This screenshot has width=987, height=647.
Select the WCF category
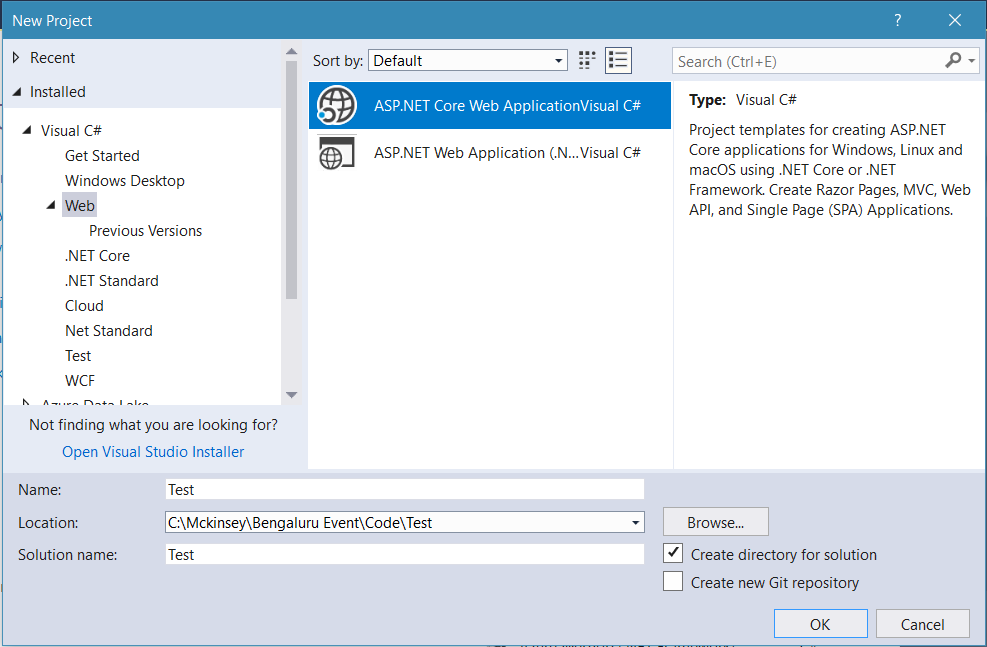tap(78, 380)
